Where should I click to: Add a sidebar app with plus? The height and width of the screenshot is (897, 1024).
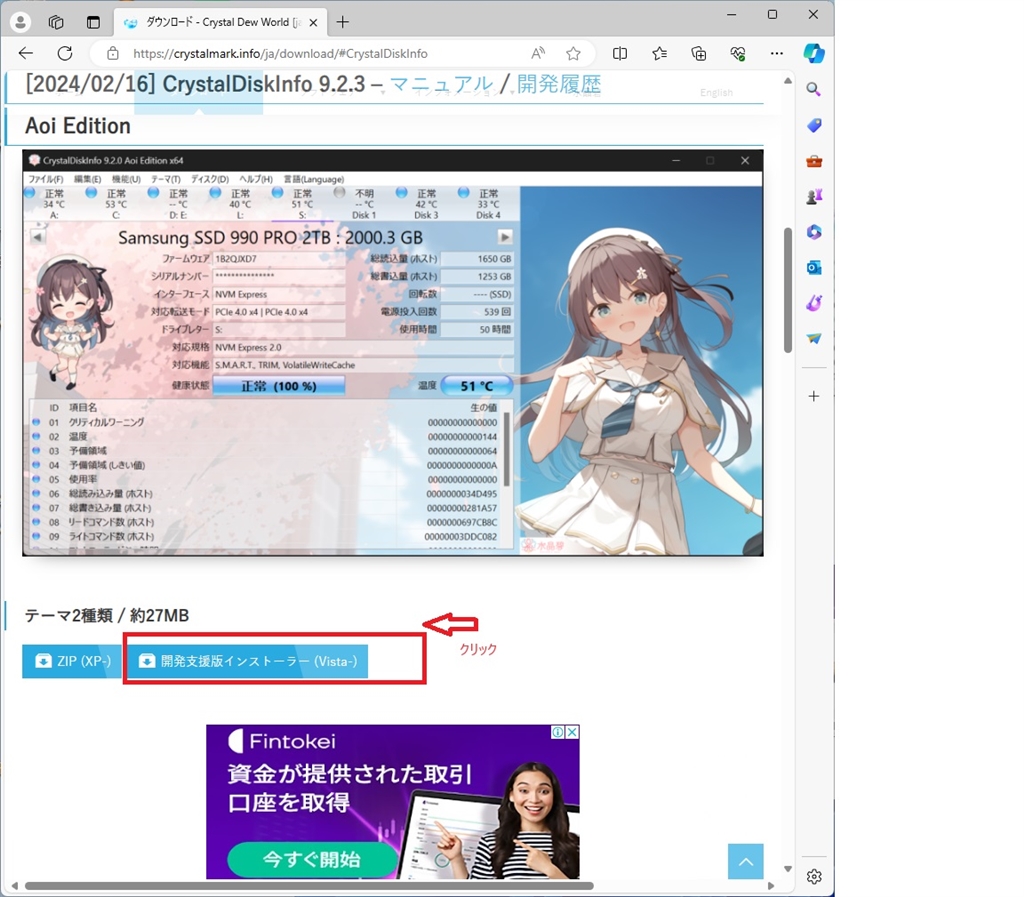(x=814, y=396)
